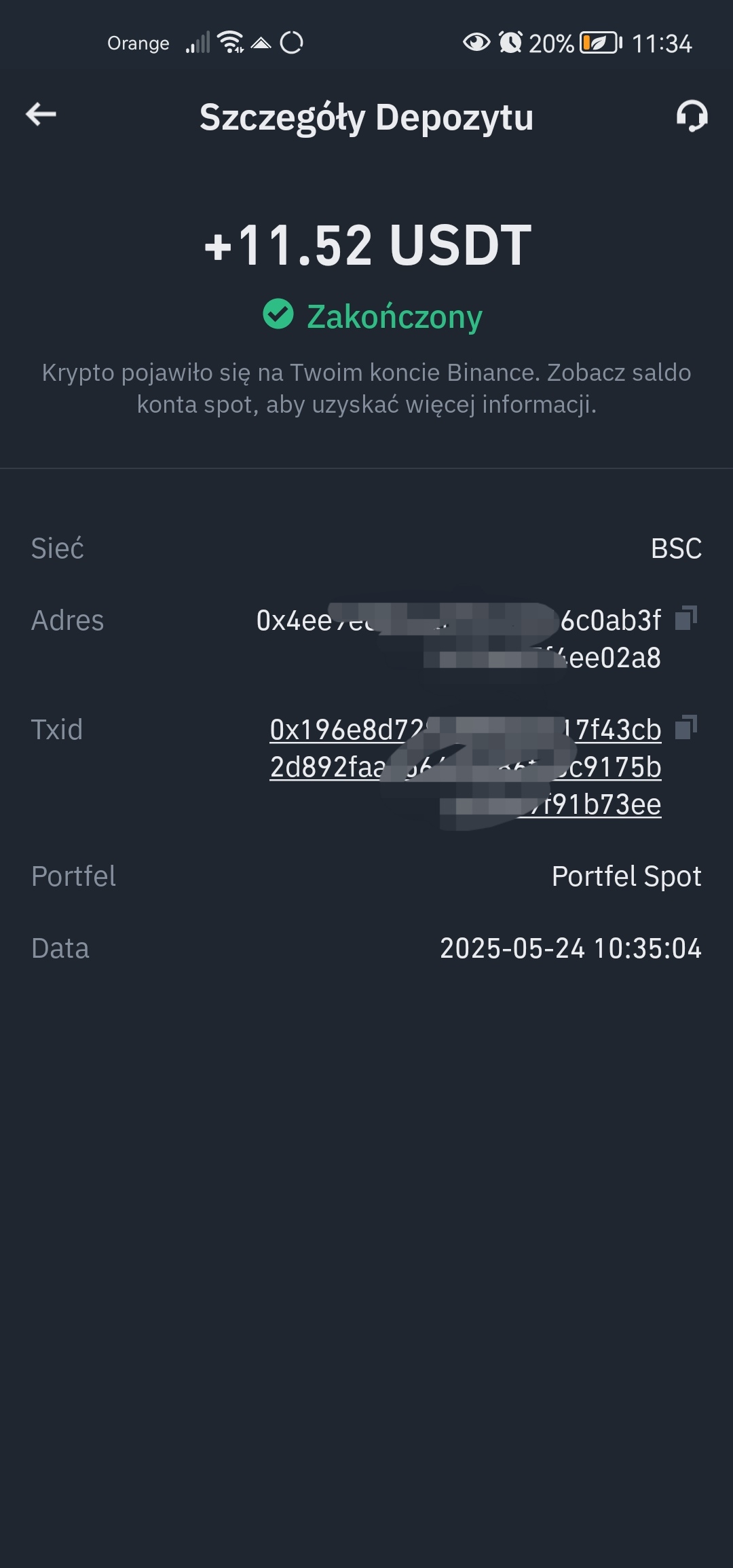Tap the eye comfort status icon
The width and height of the screenshot is (733, 1568).
pos(476,43)
